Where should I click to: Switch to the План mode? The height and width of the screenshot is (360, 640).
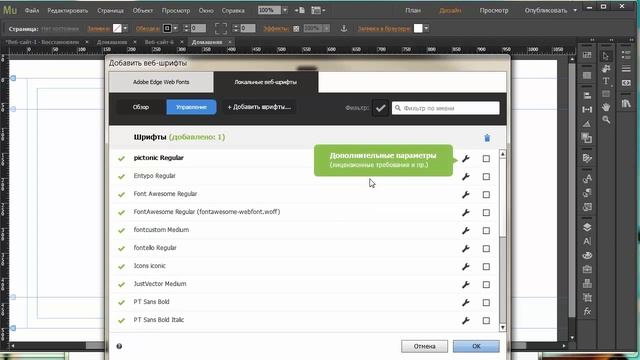point(413,10)
